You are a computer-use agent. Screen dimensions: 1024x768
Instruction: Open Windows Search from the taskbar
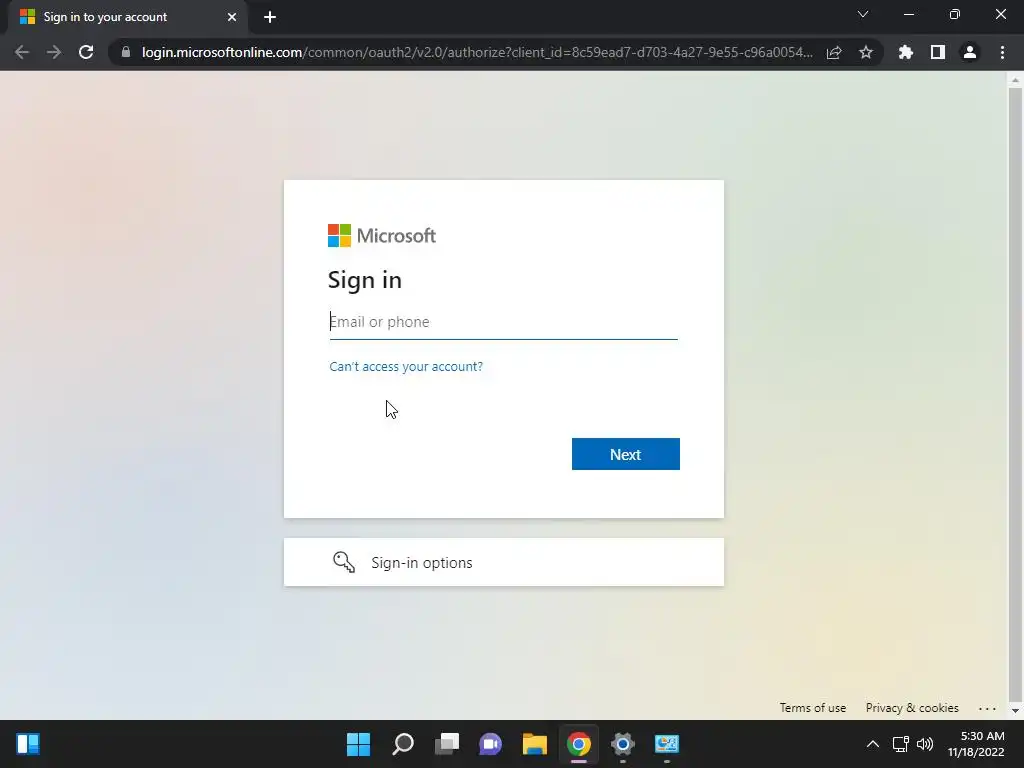pyautogui.click(x=403, y=744)
